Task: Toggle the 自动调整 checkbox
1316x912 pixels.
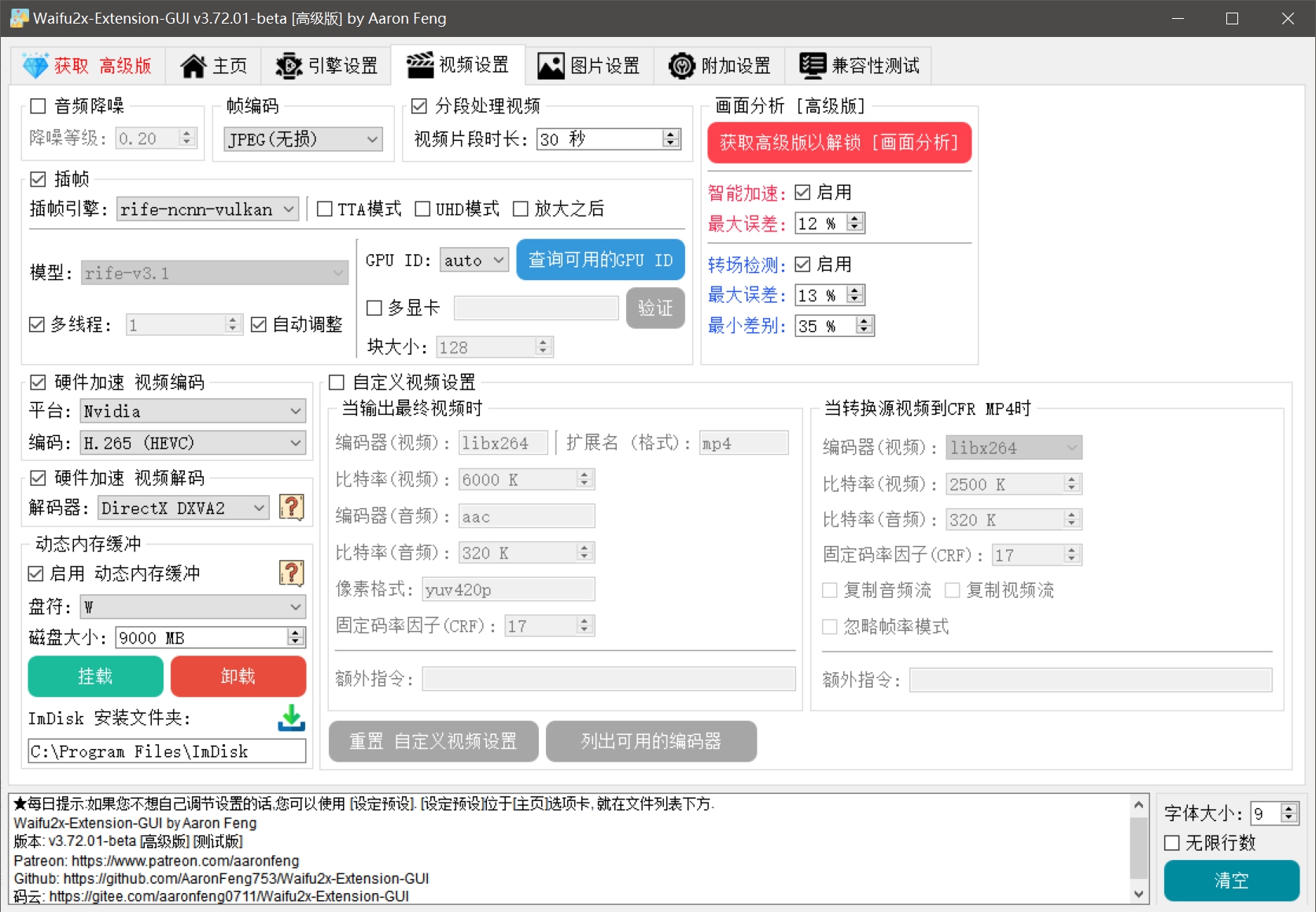Action: tap(259, 324)
